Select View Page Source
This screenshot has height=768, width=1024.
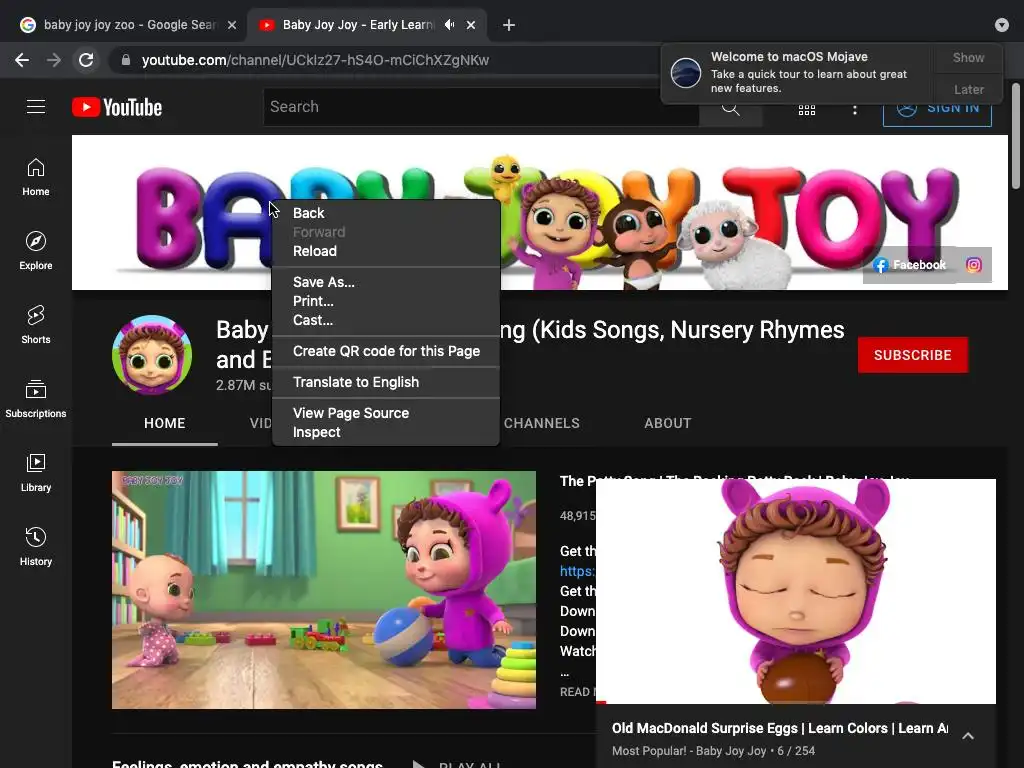tap(386, 413)
